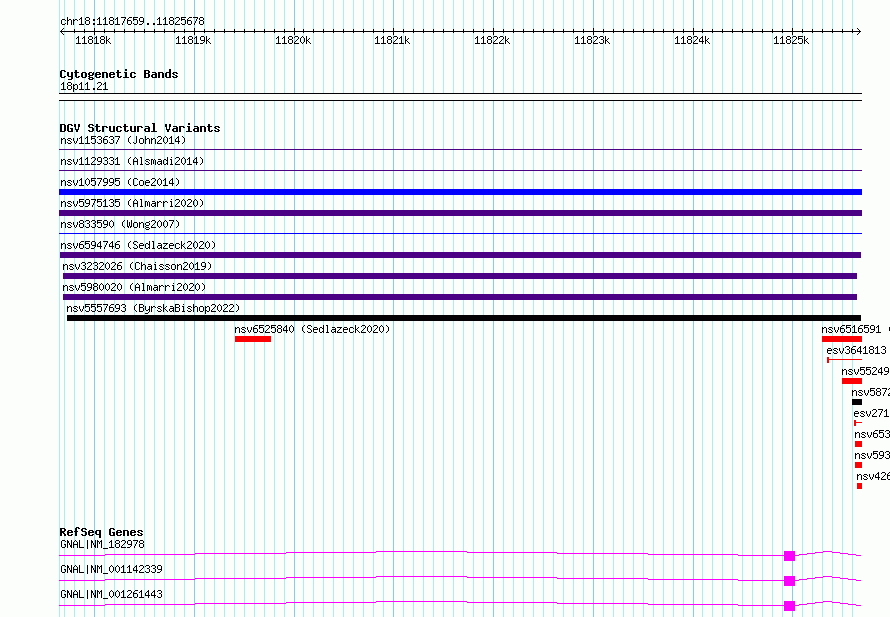The width and height of the screenshot is (890, 617).
Task: Click the red bar under nsv6516591
Action: (842, 339)
